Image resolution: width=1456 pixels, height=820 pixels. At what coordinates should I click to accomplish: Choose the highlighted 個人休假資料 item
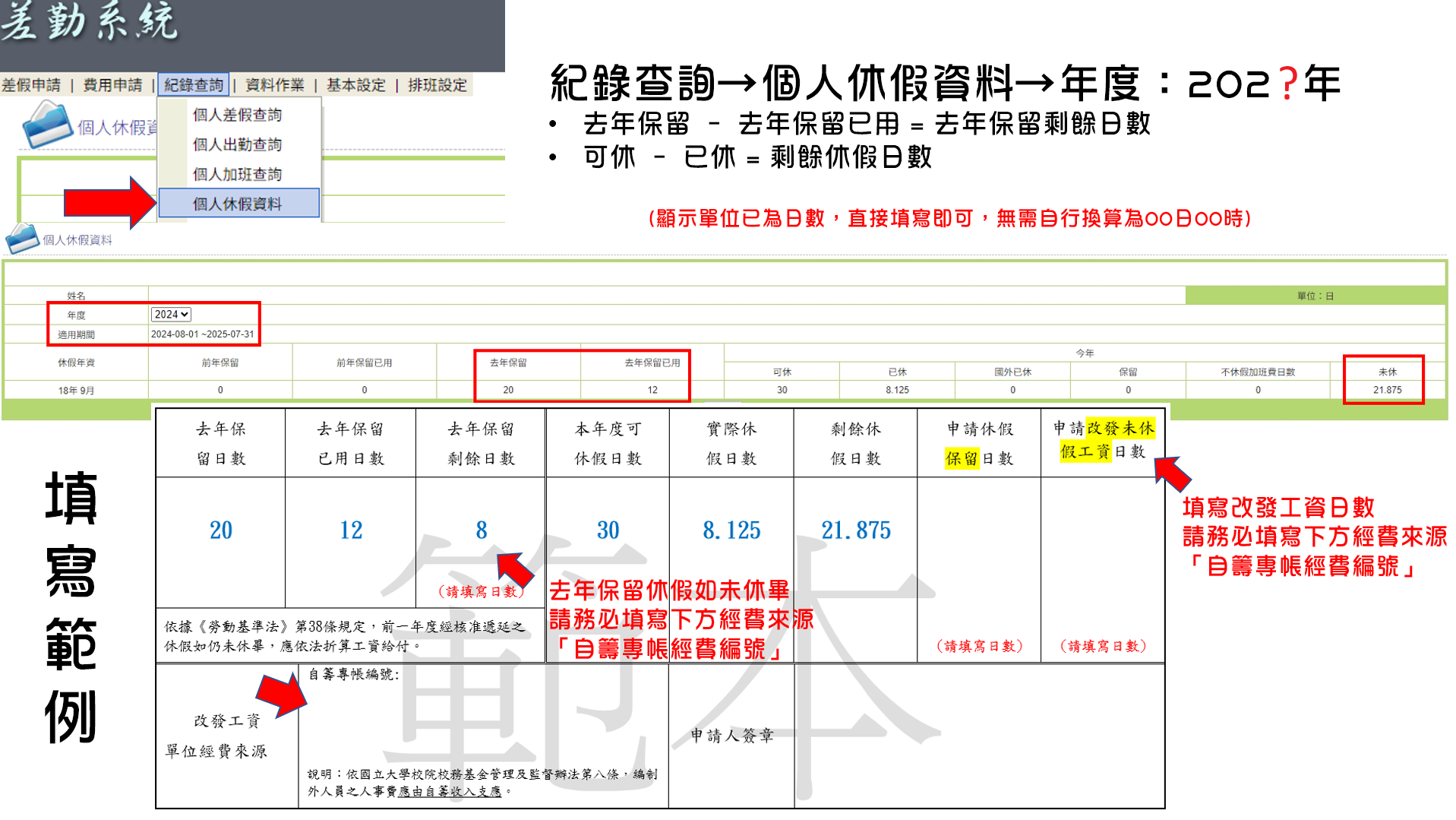(237, 204)
